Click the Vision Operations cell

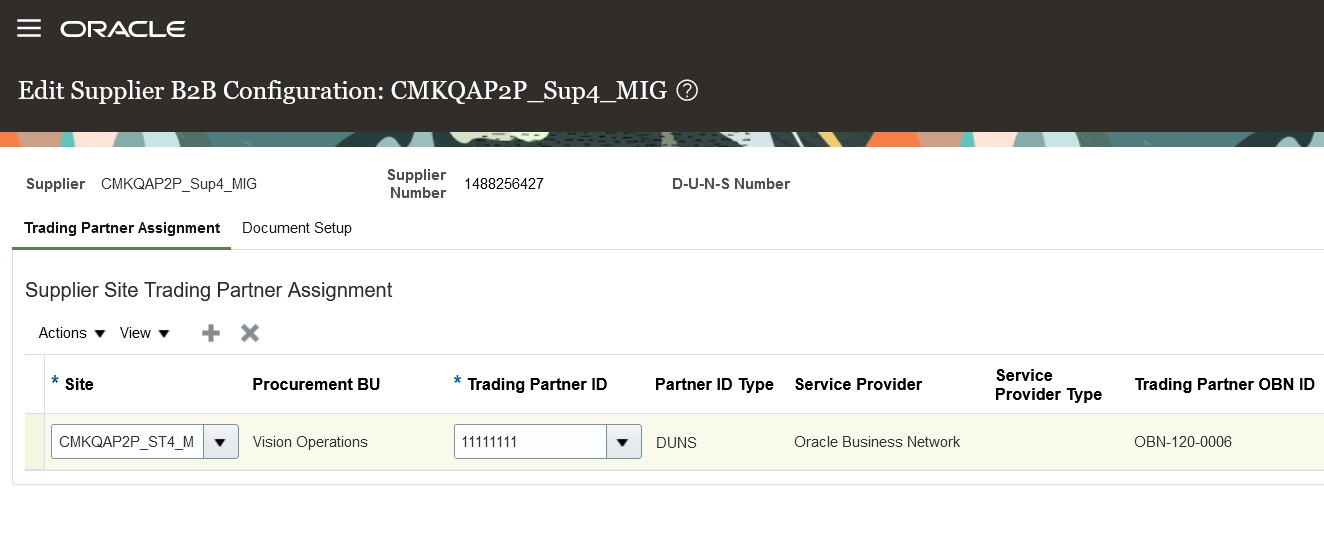tap(310, 442)
